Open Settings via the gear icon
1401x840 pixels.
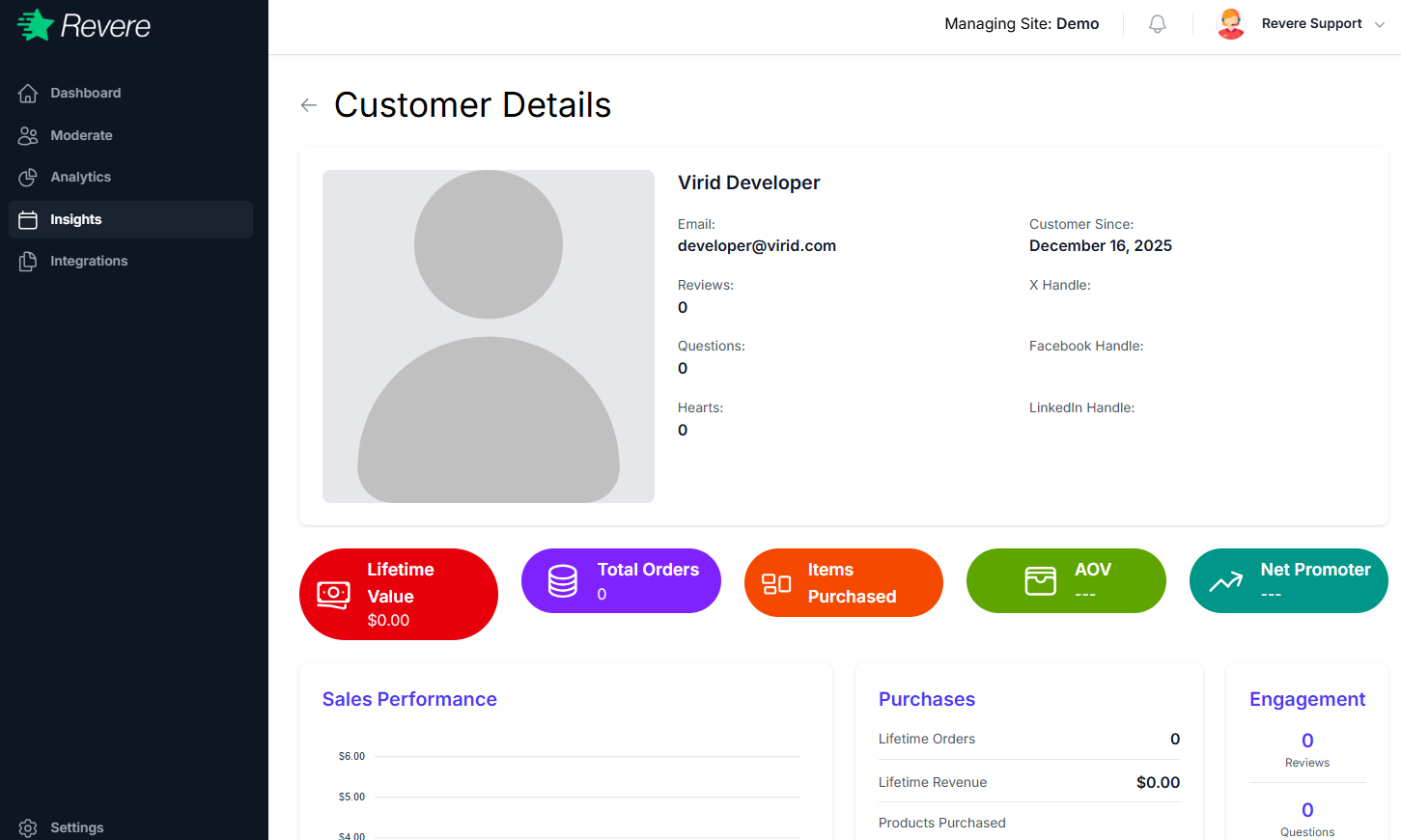[28, 827]
